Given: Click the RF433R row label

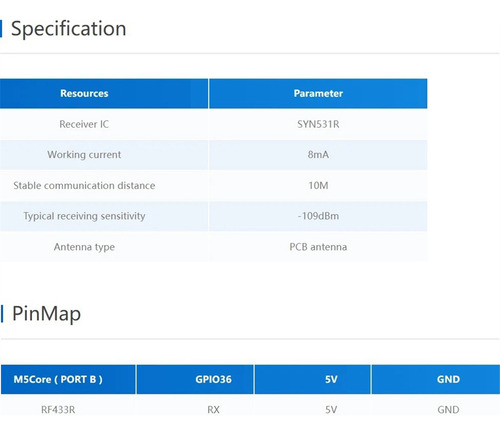Looking at the screenshot, I should click(x=58, y=410).
